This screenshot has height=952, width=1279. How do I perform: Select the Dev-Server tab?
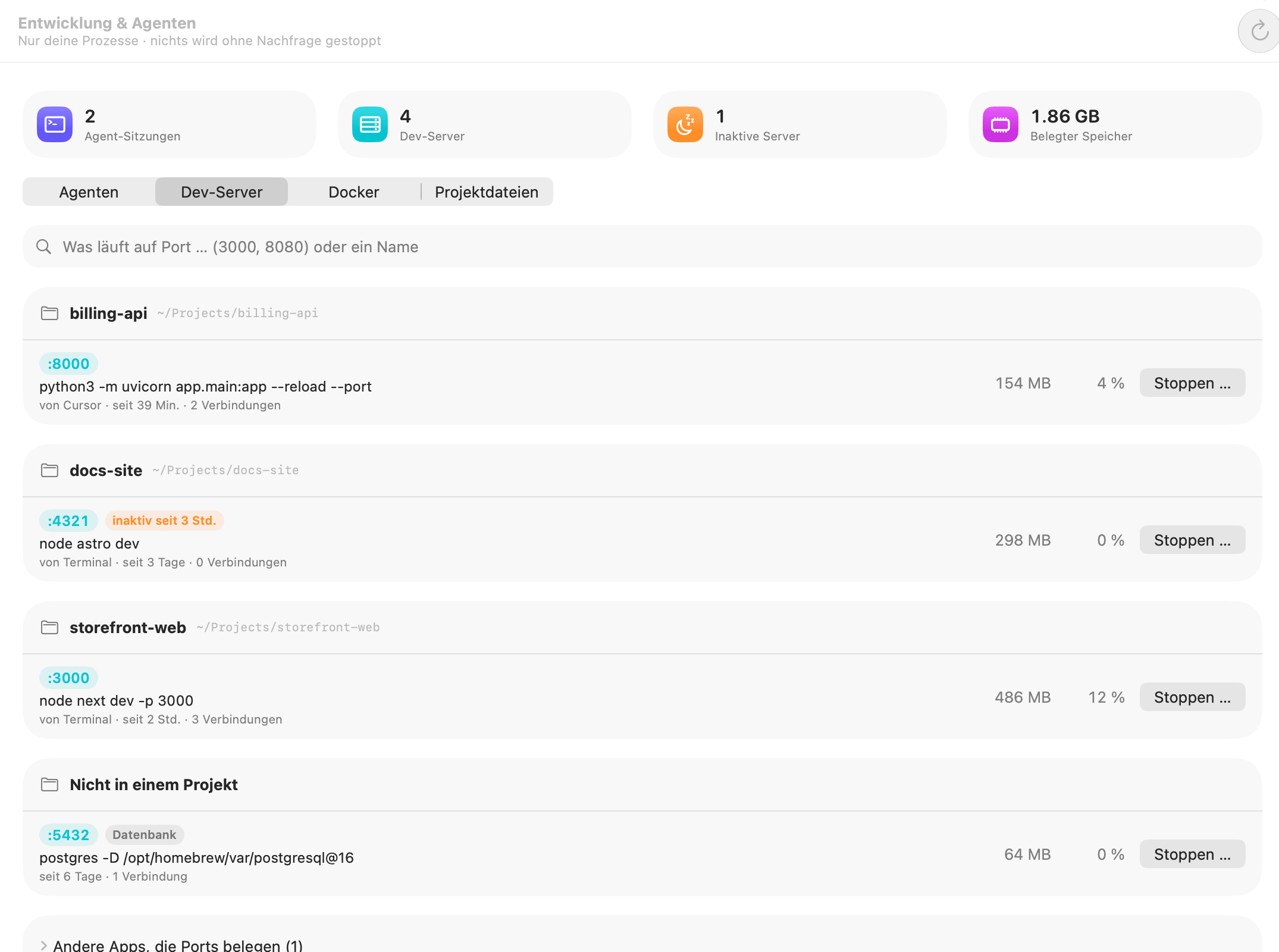tap(221, 192)
